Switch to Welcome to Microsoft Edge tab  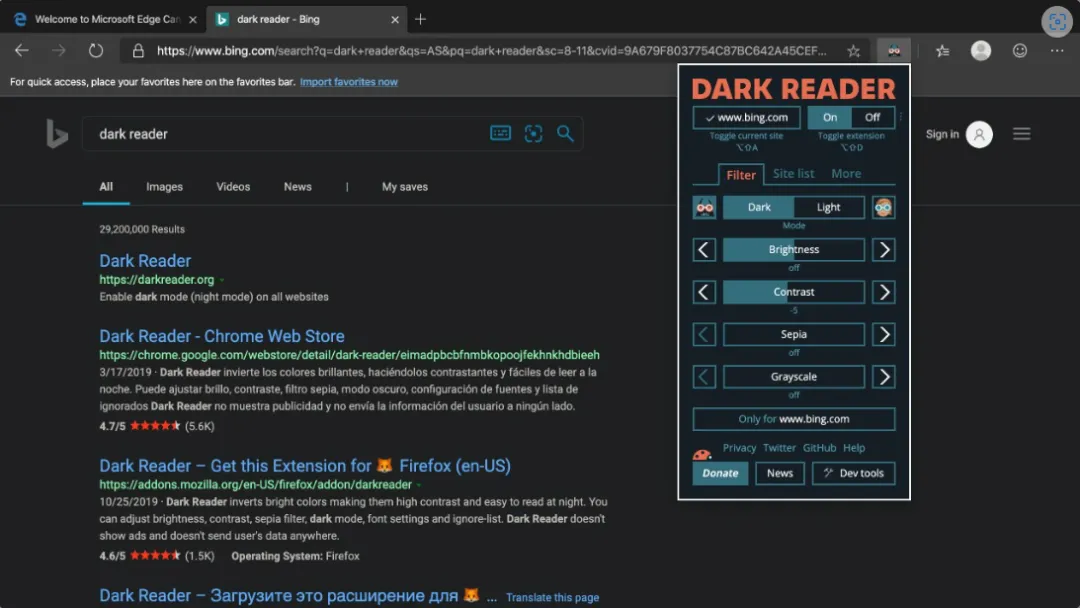coord(107,19)
